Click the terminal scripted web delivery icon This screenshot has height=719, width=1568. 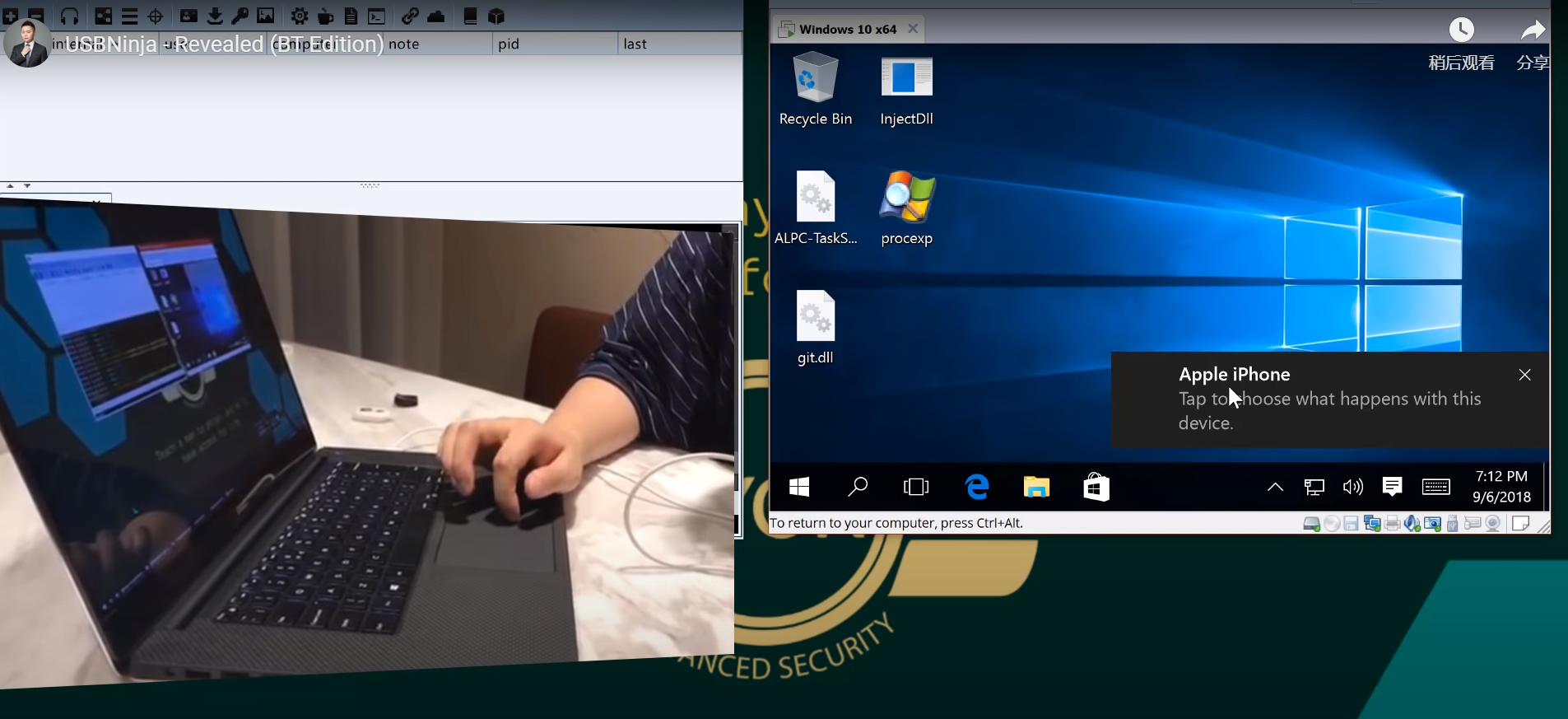(377, 16)
